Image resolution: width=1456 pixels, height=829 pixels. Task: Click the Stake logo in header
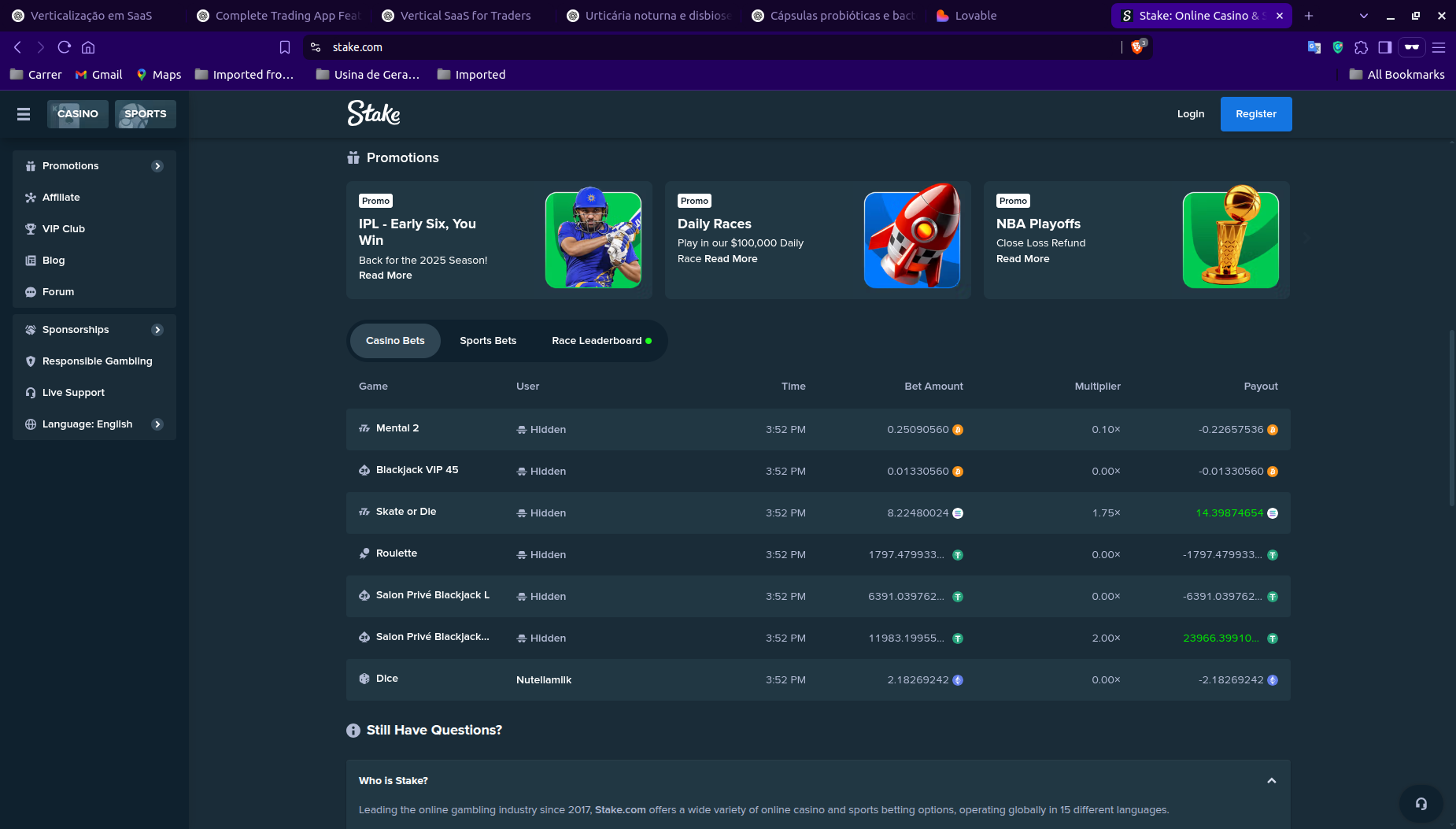(374, 113)
